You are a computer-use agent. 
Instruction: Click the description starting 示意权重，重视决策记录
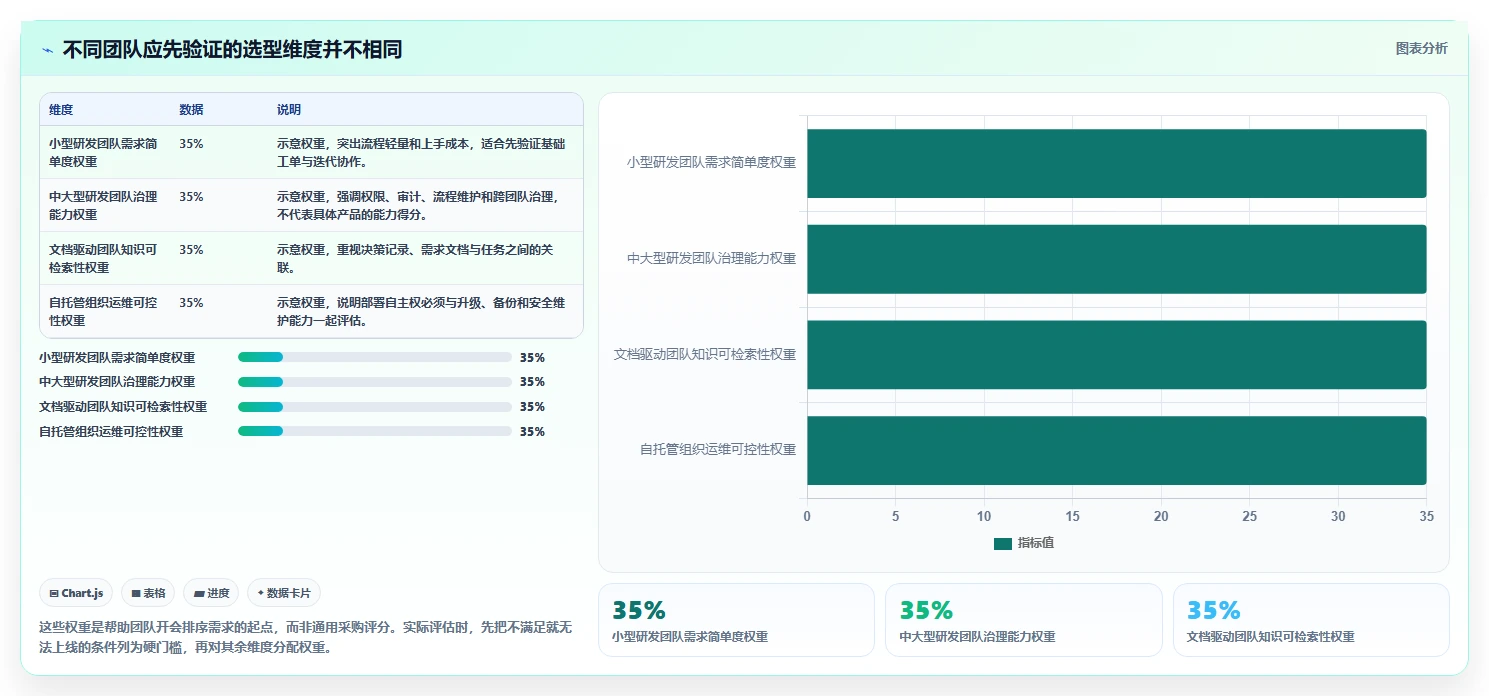click(x=415, y=259)
